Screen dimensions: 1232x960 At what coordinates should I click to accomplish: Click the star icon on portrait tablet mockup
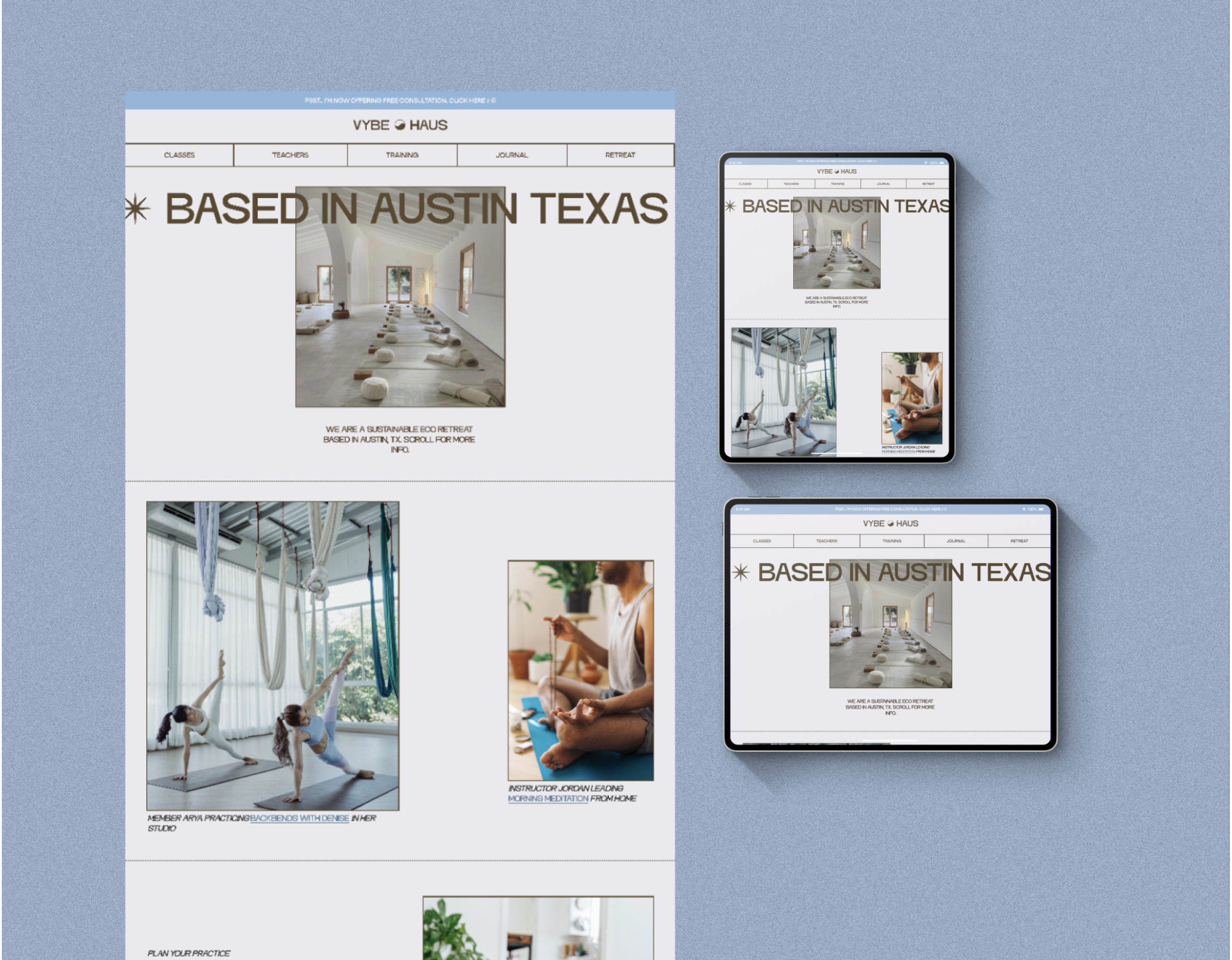pyautogui.click(x=730, y=206)
